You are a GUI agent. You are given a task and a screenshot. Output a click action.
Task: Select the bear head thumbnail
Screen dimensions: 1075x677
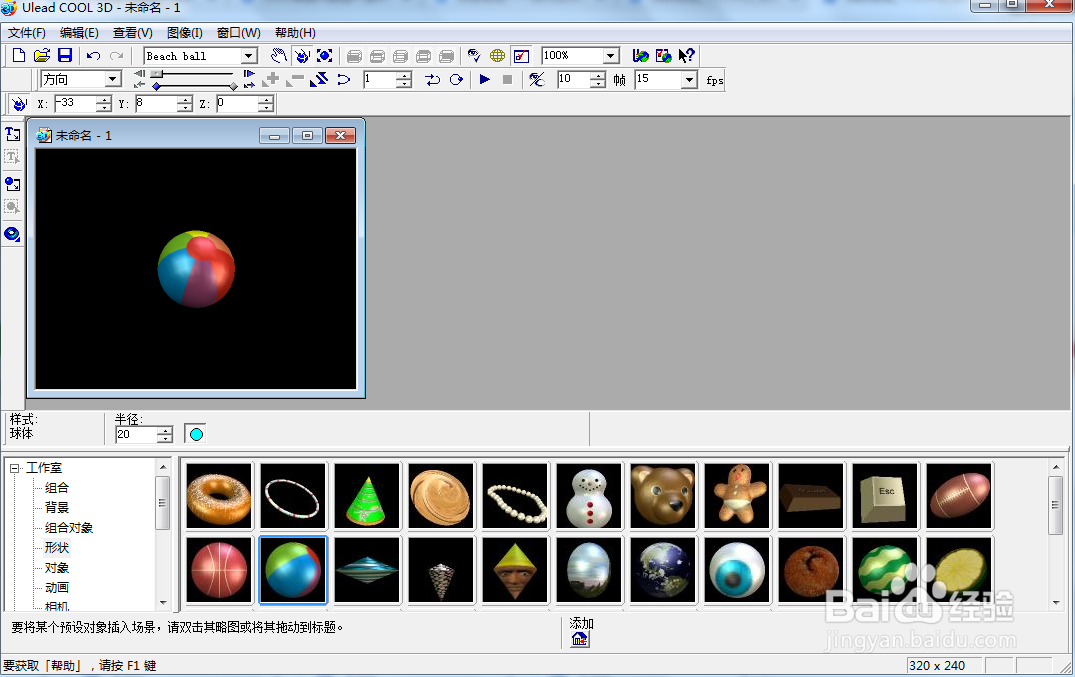(x=663, y=496)
